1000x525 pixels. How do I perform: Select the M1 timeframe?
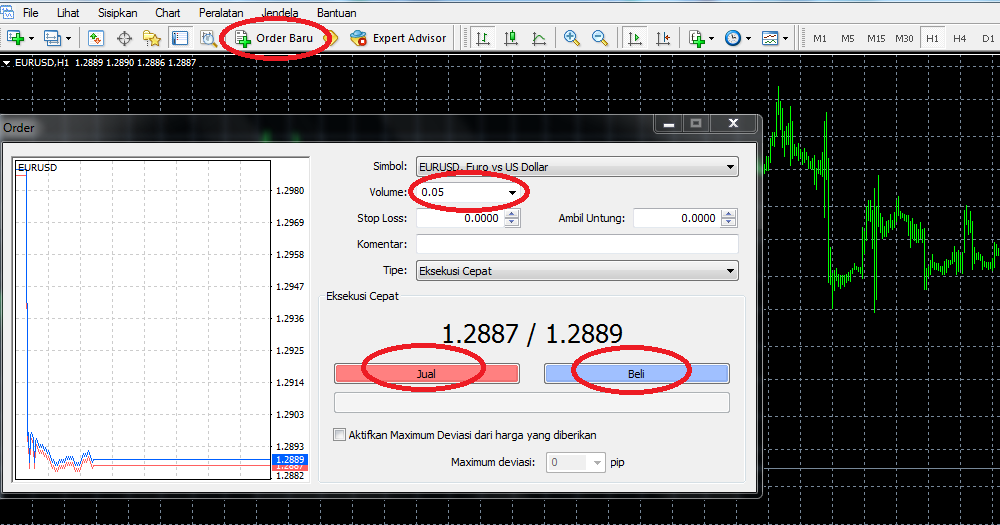coord(820,38)
